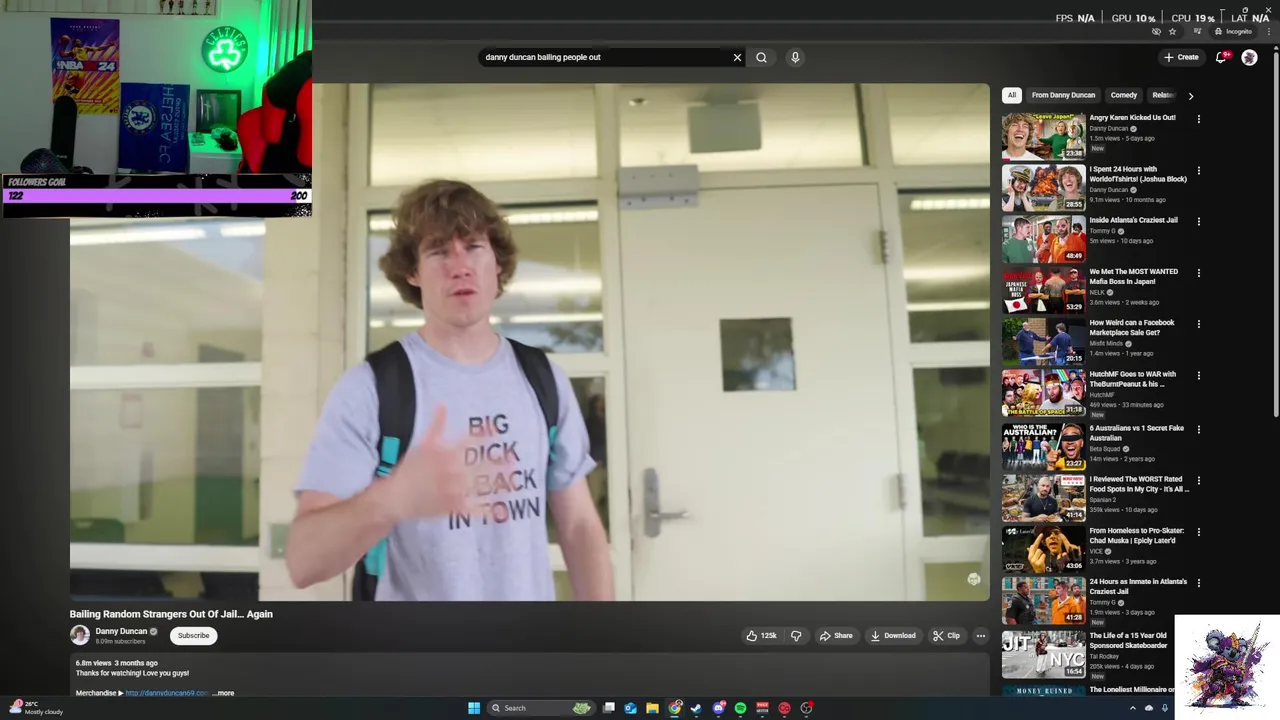Click the Download button
This screenshot has width=1280, height=720.
pyautogui.click(x=893, y=635)
